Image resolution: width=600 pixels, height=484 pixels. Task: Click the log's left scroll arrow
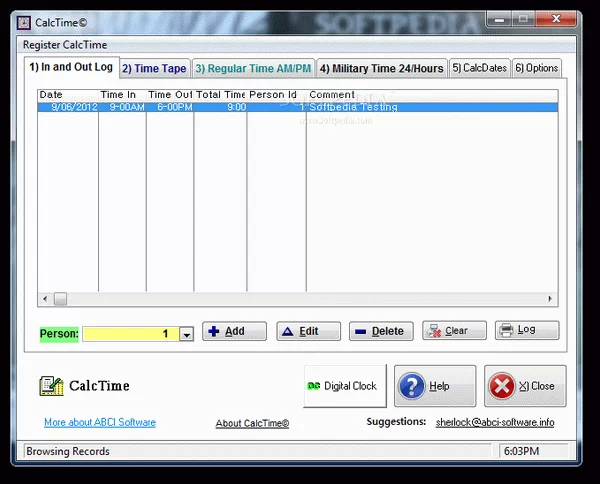point(45,299)
